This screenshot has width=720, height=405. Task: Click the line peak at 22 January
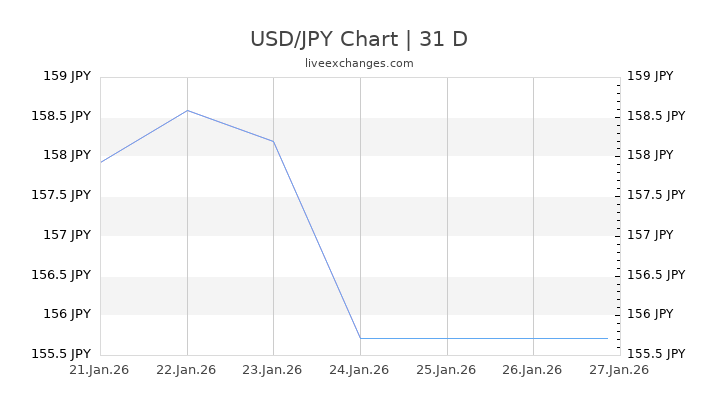[187, 110]
